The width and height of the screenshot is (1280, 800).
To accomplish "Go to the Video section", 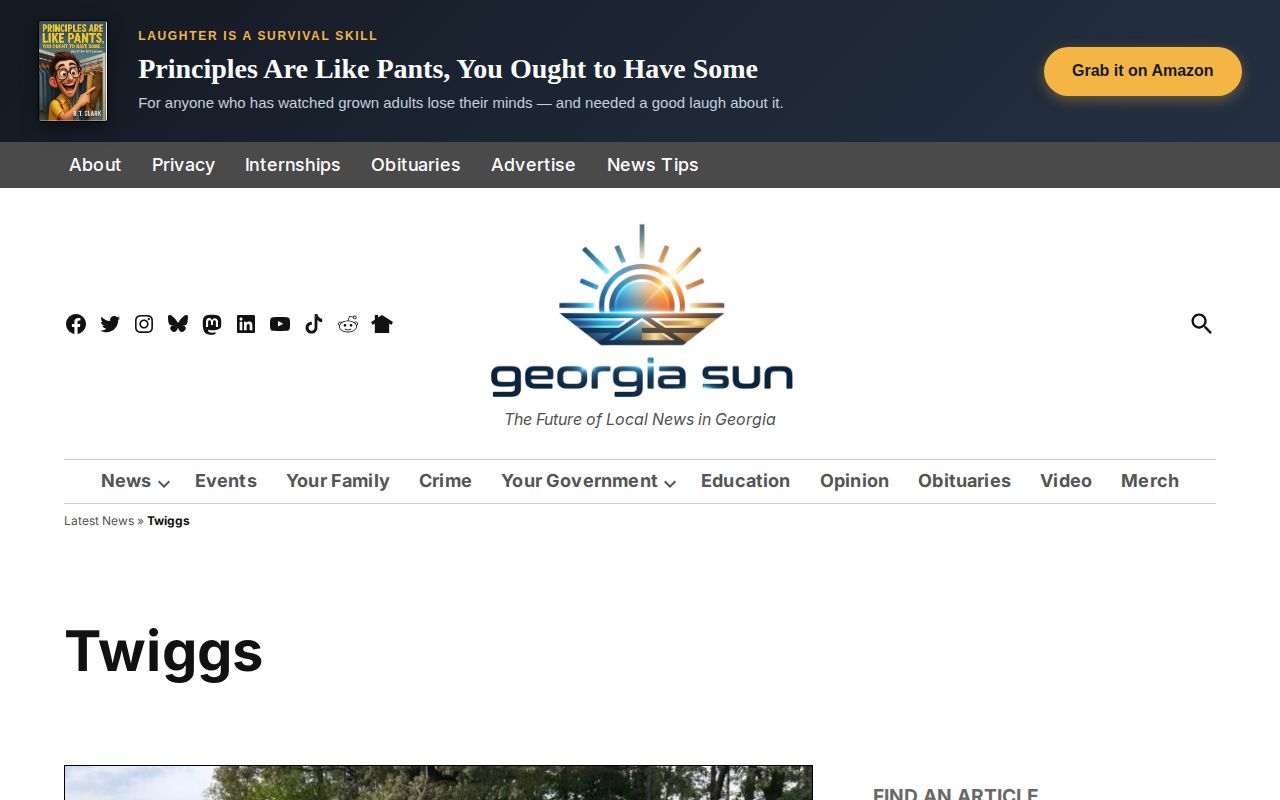I will click(x=1066, y=481).
